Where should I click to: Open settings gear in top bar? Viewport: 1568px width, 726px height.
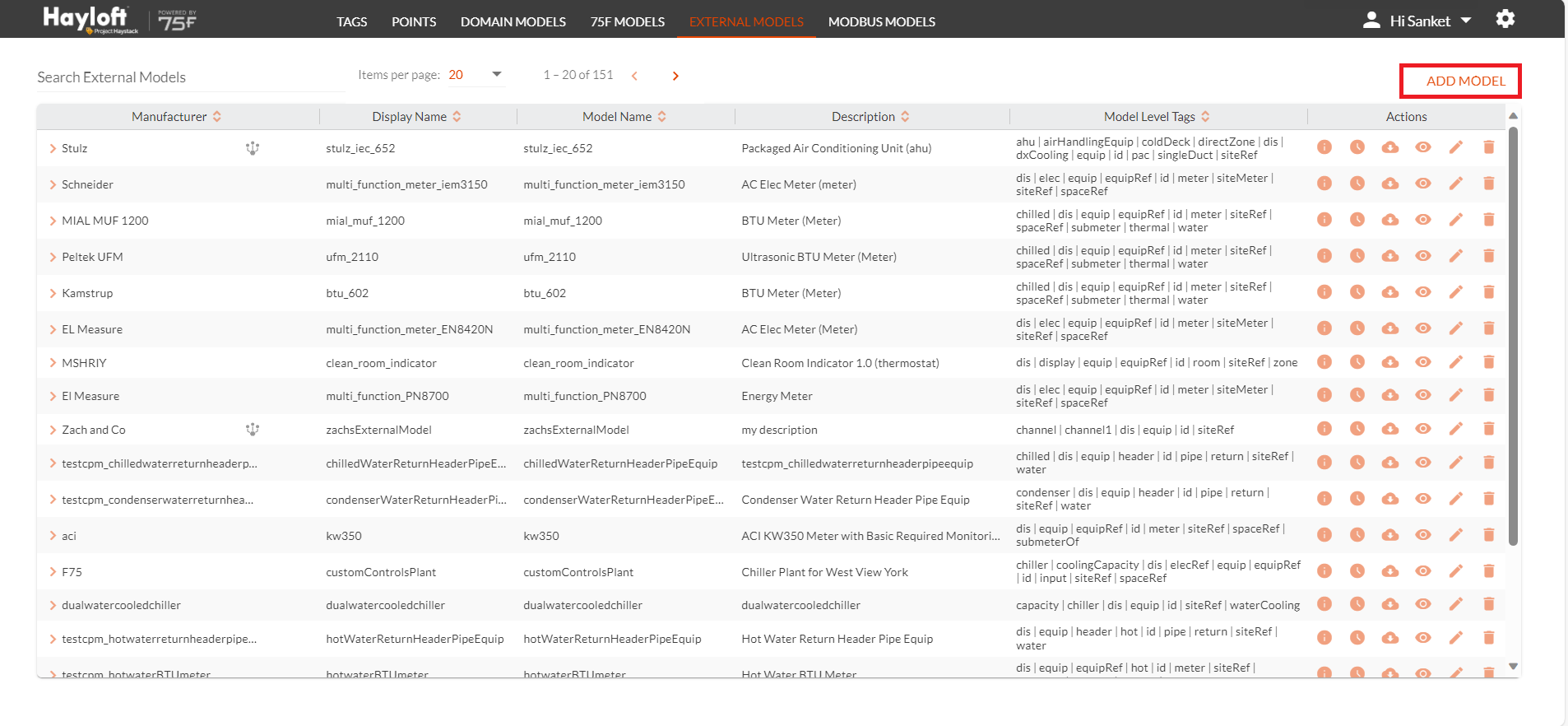point(1505,19)
